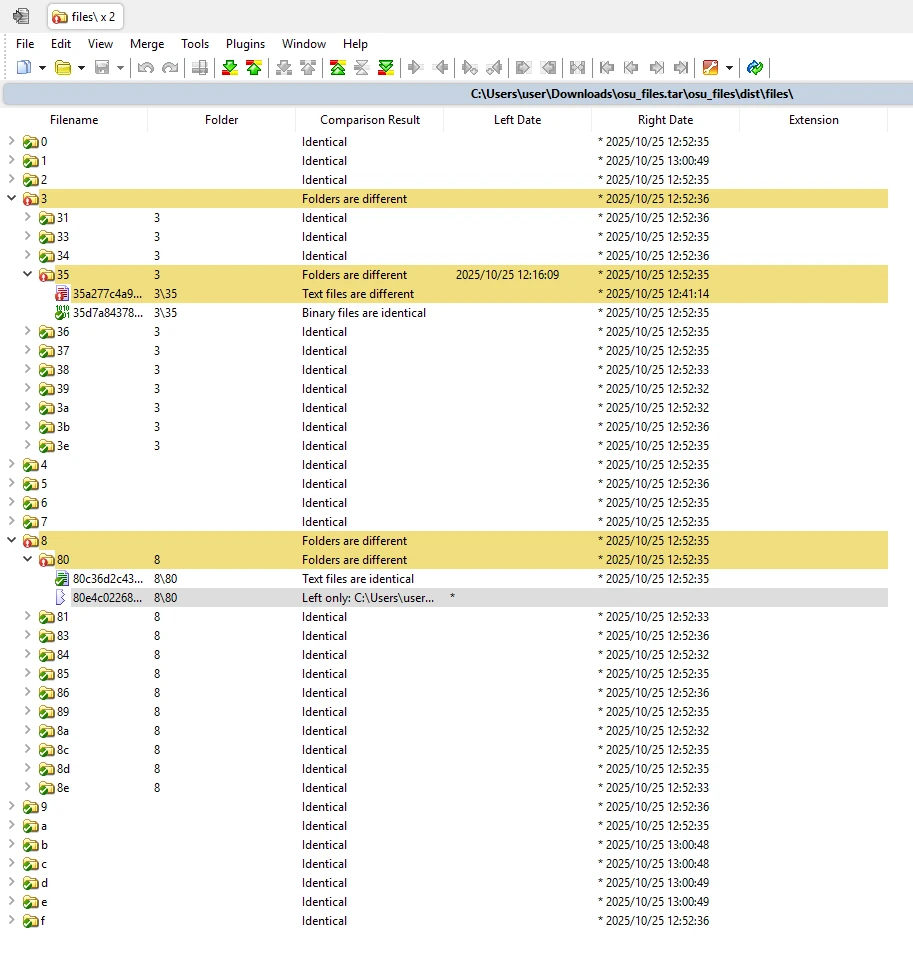Click the New document toolbar icon
This screenshot has width=913, height=959.
pos(24,68)
